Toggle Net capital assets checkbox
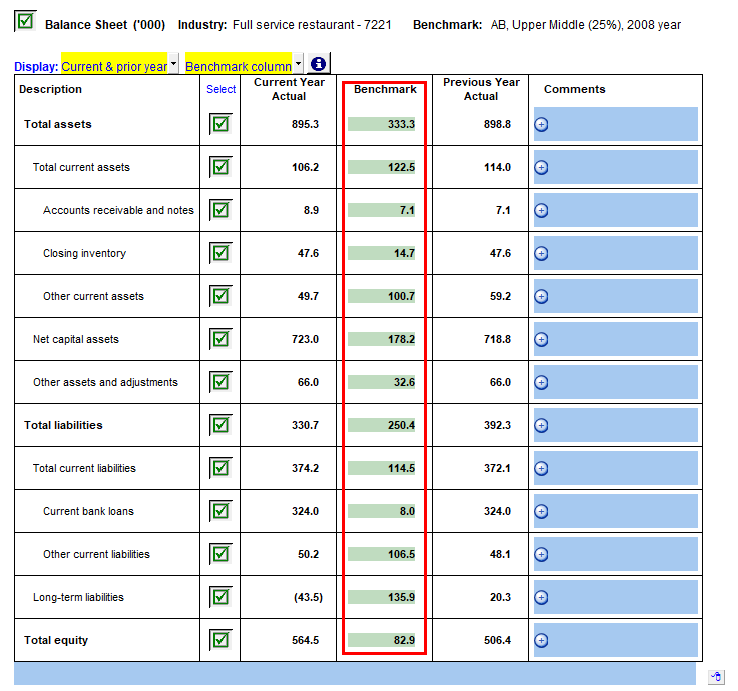The height and width of the screenshot is (691, 738). (x=221, y=339)
